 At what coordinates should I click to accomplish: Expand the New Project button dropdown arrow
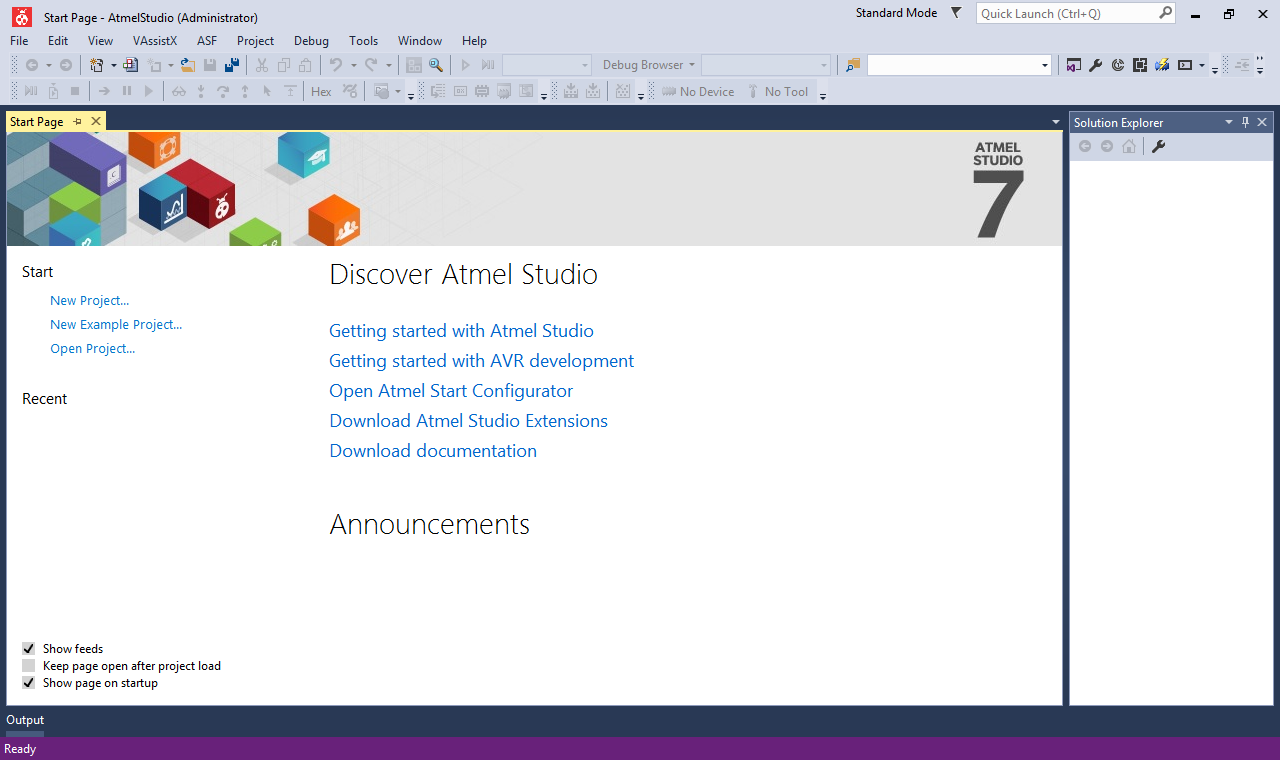point(113,65)
